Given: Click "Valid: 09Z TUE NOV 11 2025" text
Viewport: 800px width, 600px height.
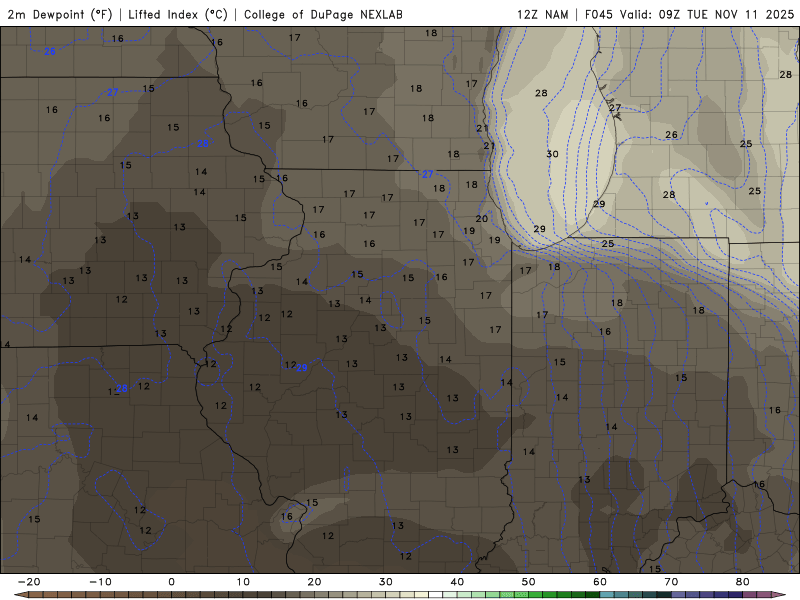Looking at the screenshot, I should coord(707,14).
